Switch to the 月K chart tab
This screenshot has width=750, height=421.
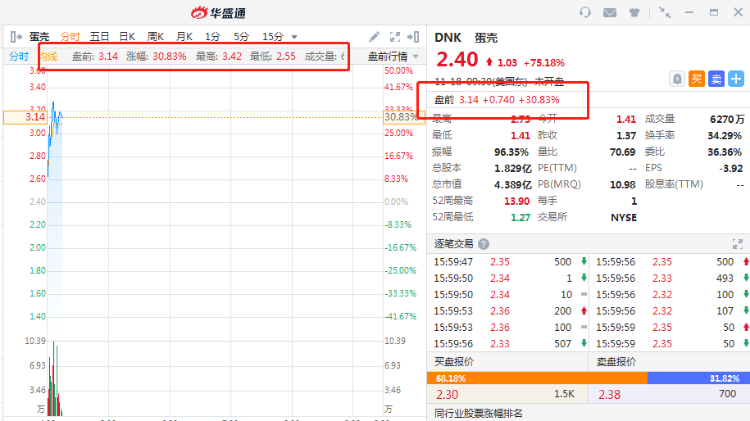(184, 37)
